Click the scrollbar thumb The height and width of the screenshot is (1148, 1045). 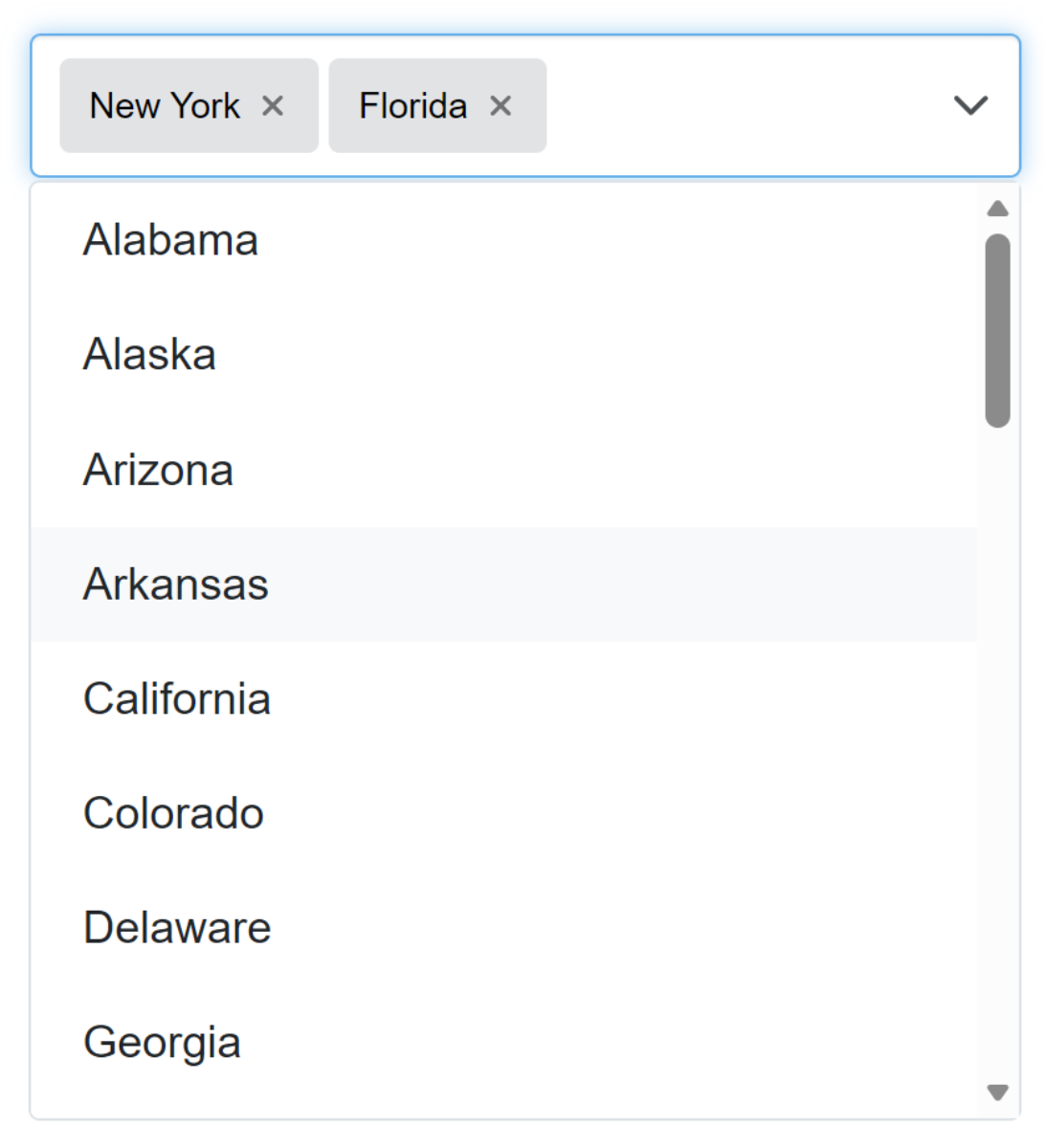997,330
